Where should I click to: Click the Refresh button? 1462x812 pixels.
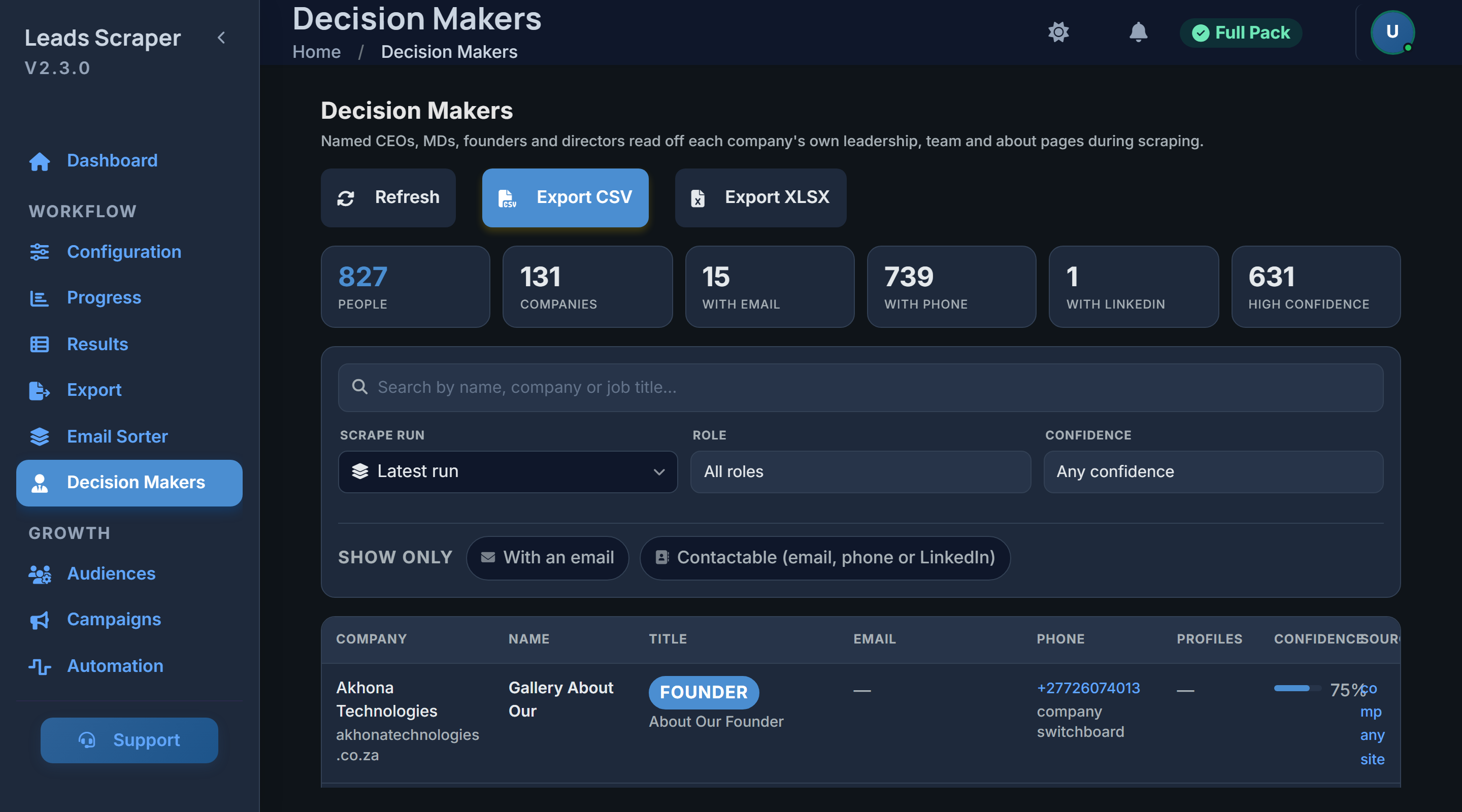point(388,197)
